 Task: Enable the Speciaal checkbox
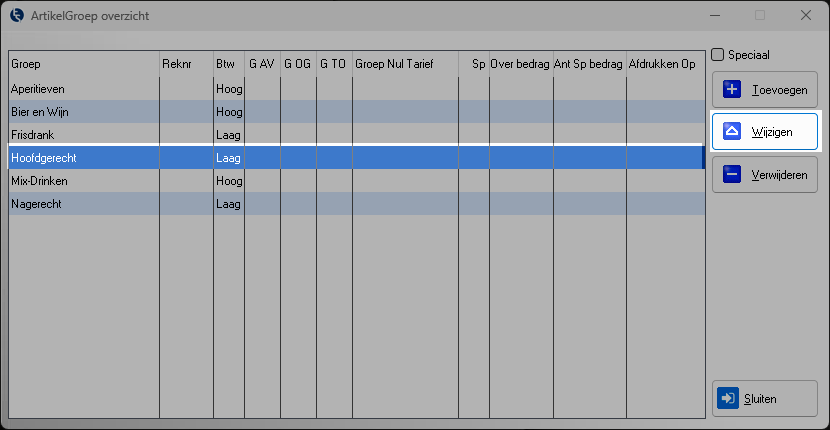pos(717,55)
